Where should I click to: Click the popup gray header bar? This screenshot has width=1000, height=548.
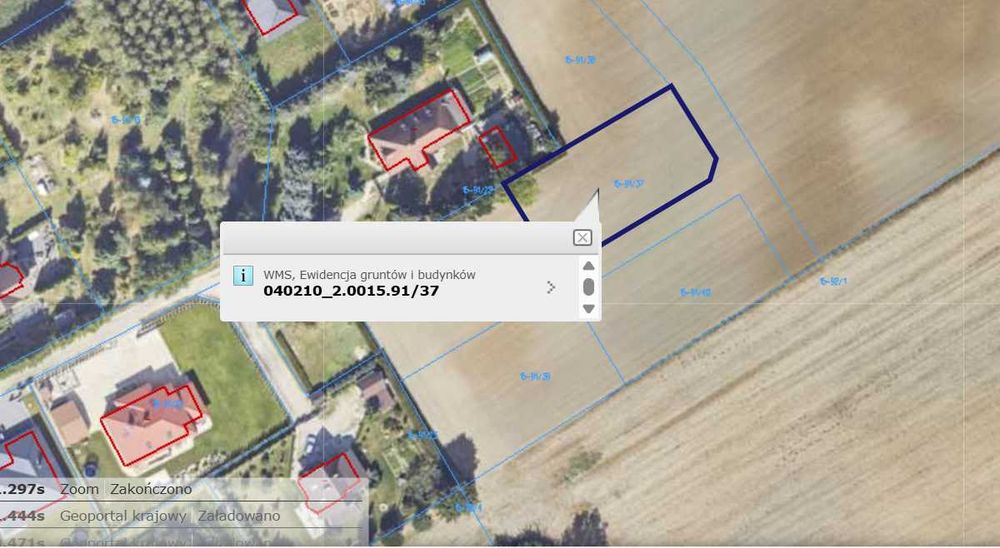[x=395, y=237]
